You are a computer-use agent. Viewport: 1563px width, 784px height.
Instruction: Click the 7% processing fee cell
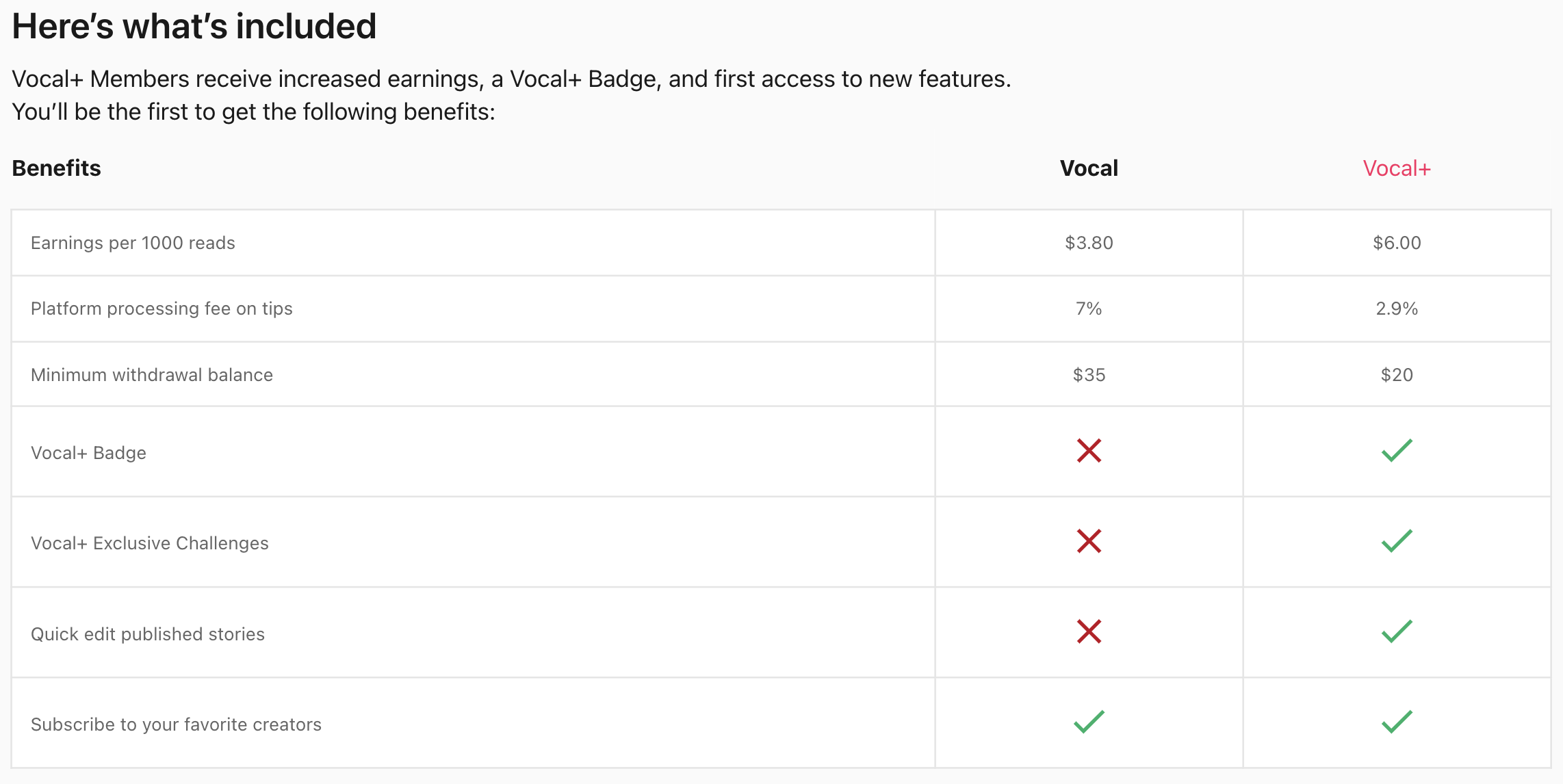1089,309
